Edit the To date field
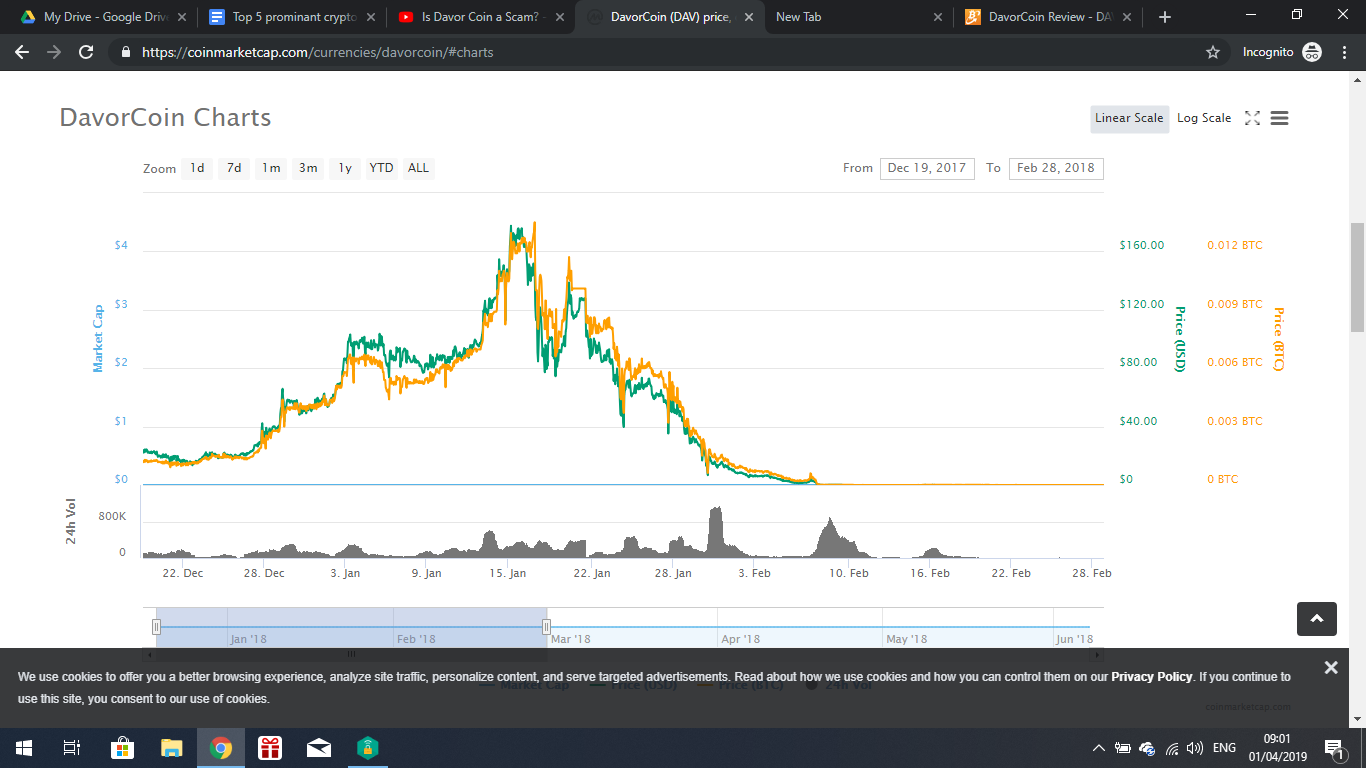The image size is (1366, 768). (1056, 168)
